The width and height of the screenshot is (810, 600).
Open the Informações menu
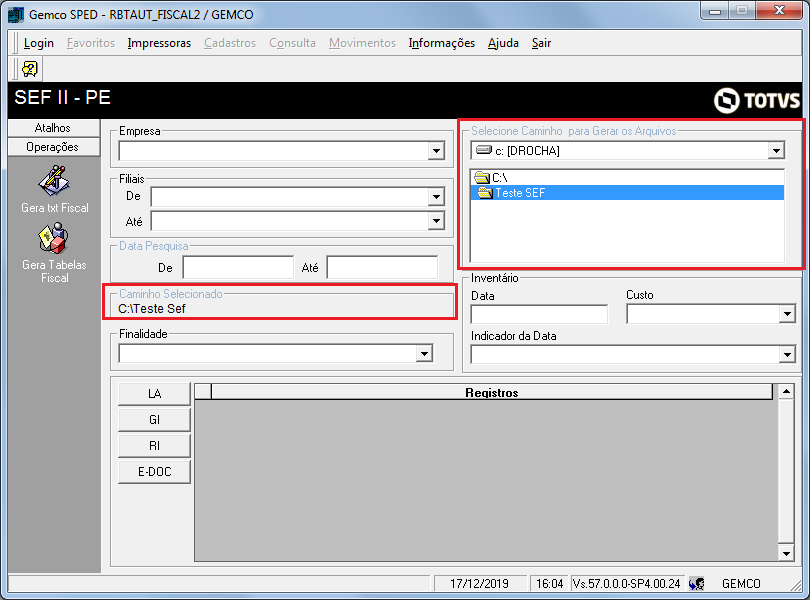tap(442, 43)
